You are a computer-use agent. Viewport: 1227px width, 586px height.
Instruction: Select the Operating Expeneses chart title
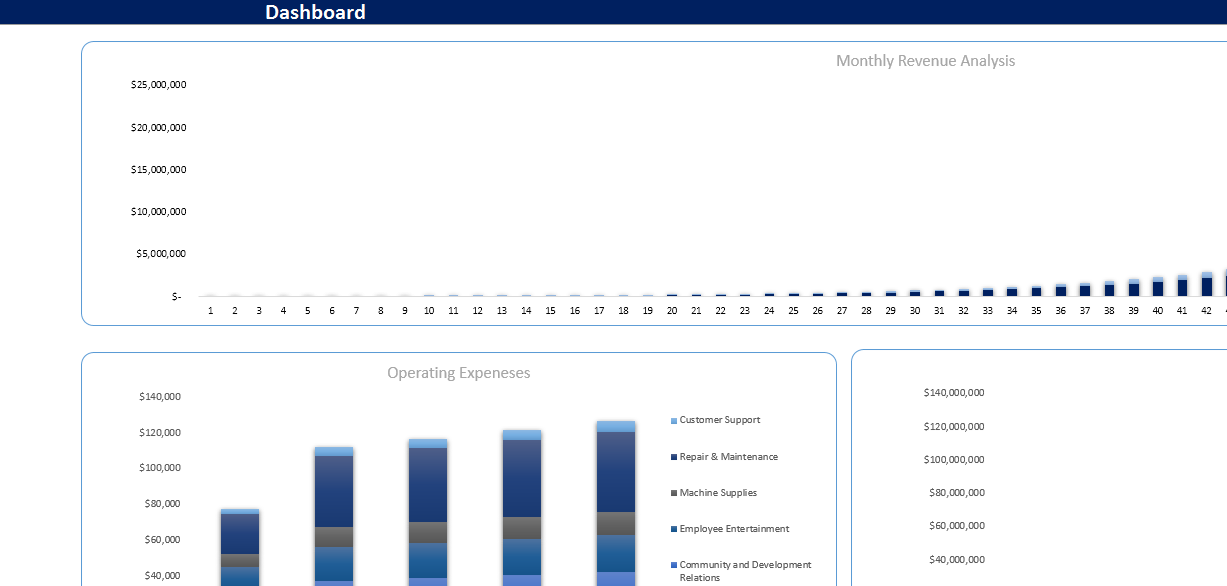pyautogui.click(x=459, y=372)
